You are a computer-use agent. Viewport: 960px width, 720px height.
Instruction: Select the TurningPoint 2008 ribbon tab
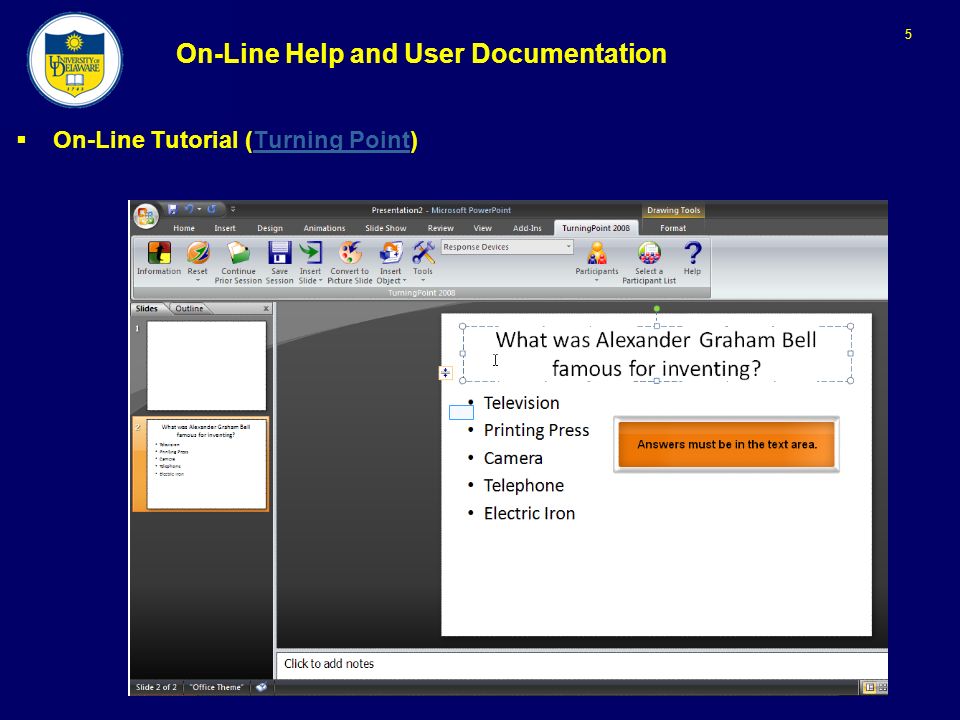click(596, 228)
